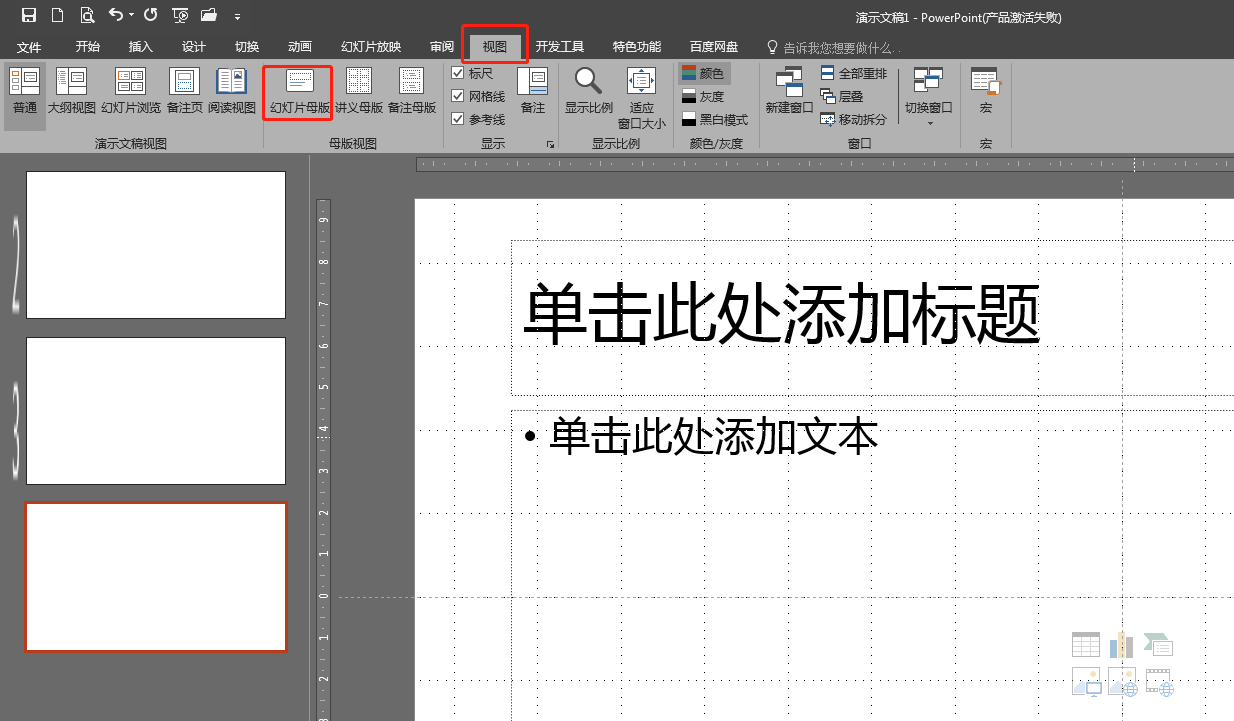Disable Gridlines (网格线)
The image size is (1234, 721).
tap(457, 91)
